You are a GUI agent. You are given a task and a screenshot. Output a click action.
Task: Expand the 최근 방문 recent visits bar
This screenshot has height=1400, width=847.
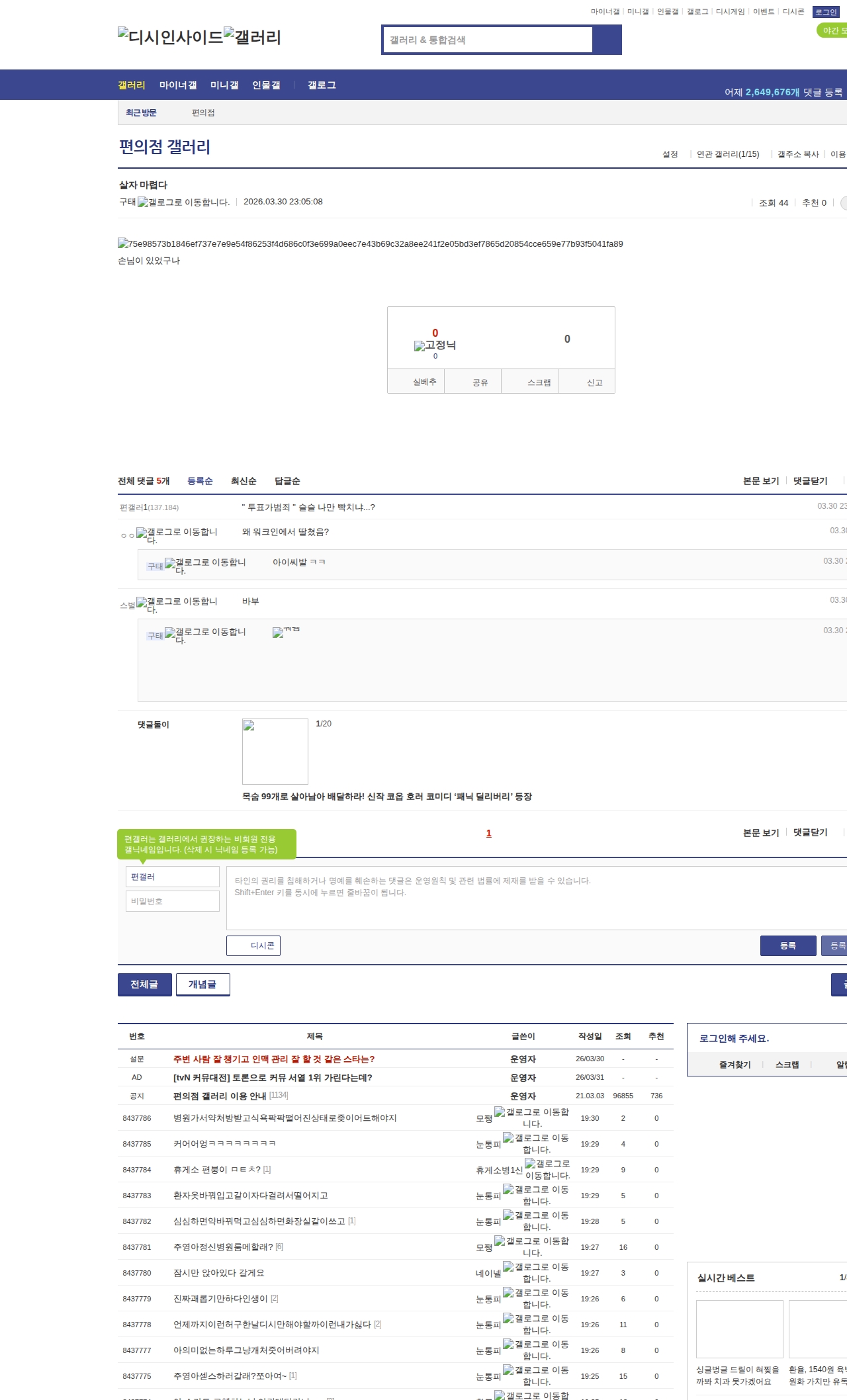[141, 113]
